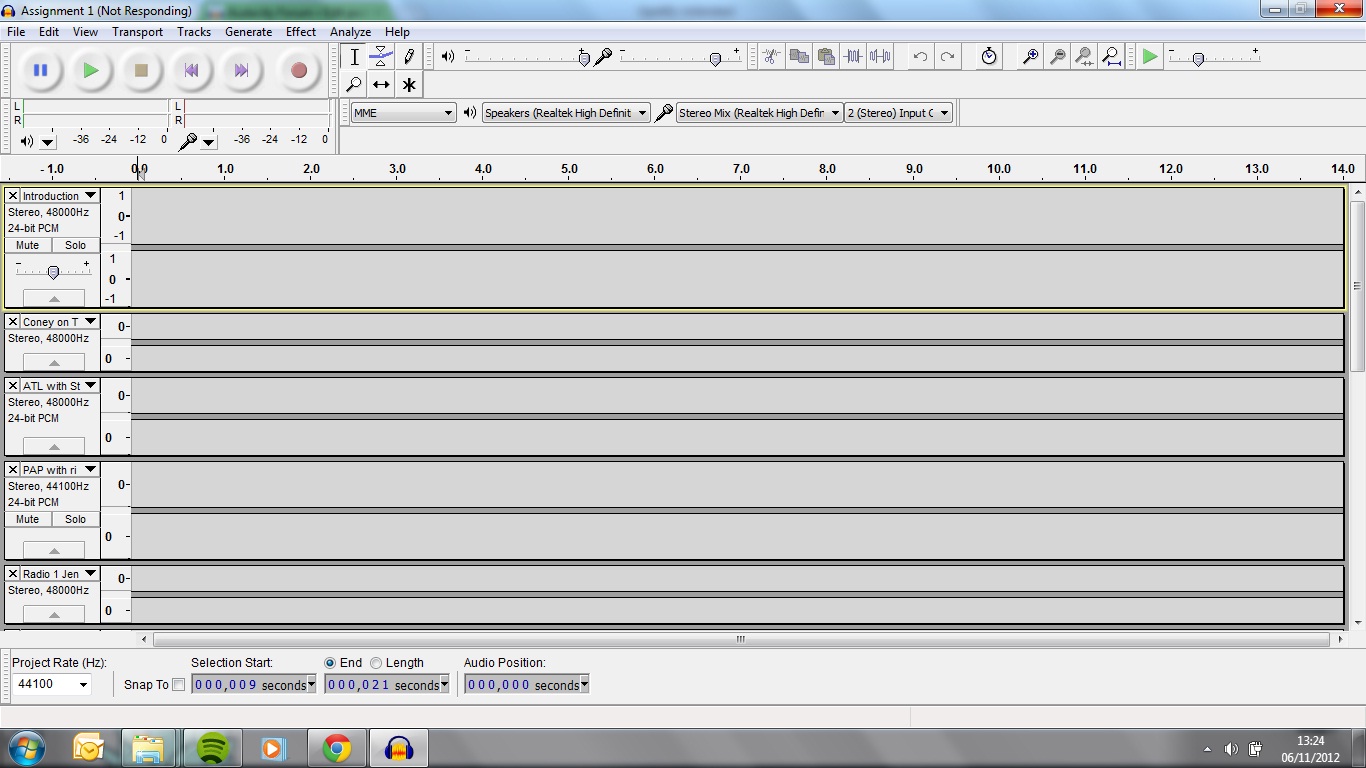
Task: Select the Draw tool pencil
Action: 409,57
